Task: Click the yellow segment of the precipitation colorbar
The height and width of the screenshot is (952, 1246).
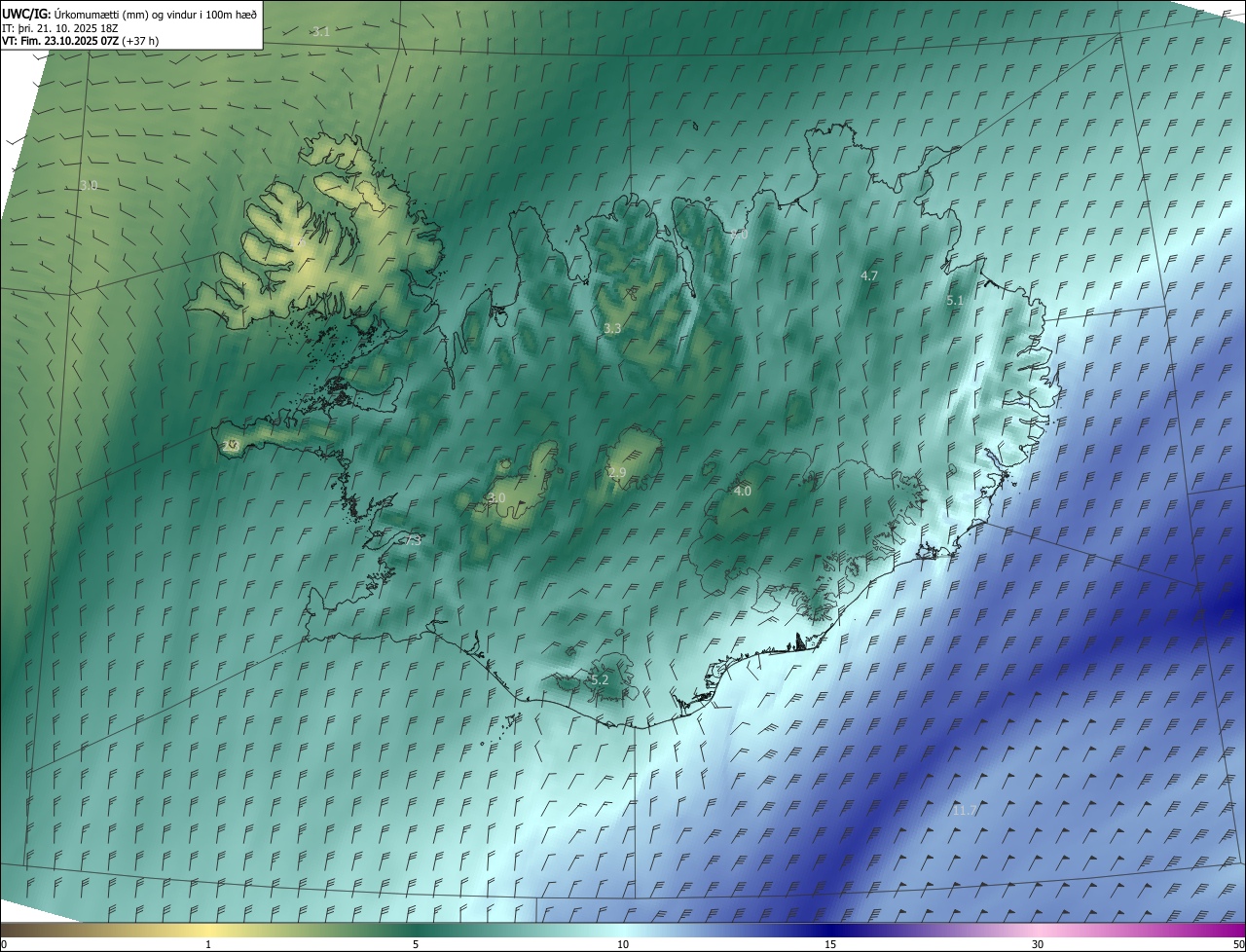Action: (x=208, y=931)
